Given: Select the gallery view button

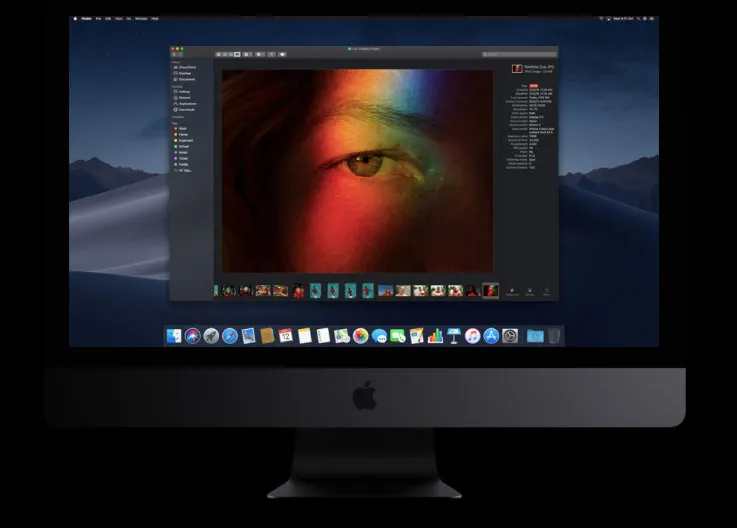Looking at the screenshot, I should pos(237,55).
